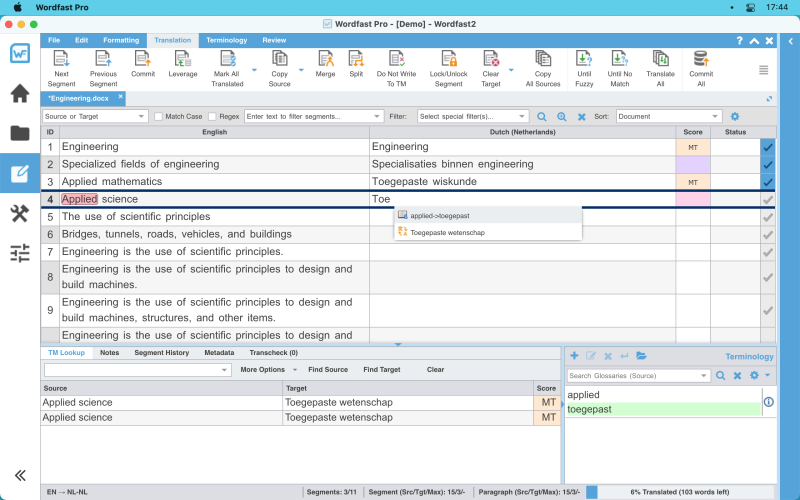Click the Translate All icon
Screen dimensions: 800x500
pyautogui.click(x=660, y=60)
